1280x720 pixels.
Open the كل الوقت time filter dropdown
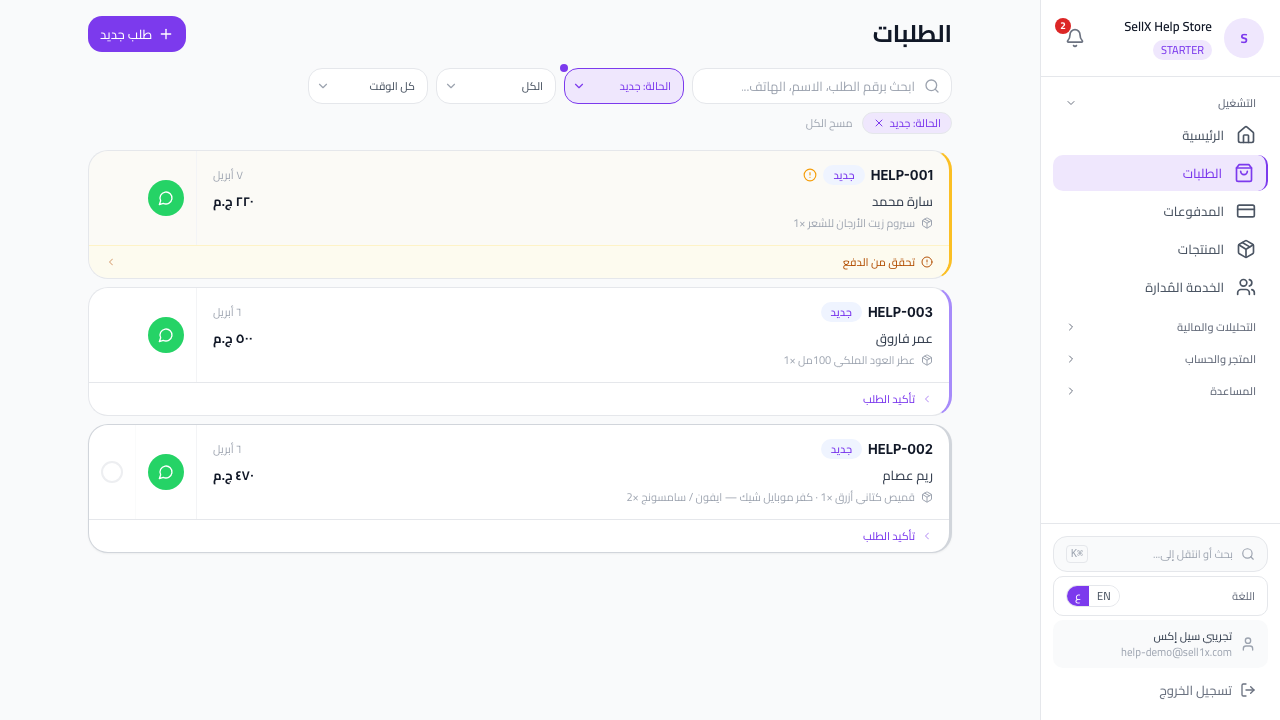pos(368,86)
